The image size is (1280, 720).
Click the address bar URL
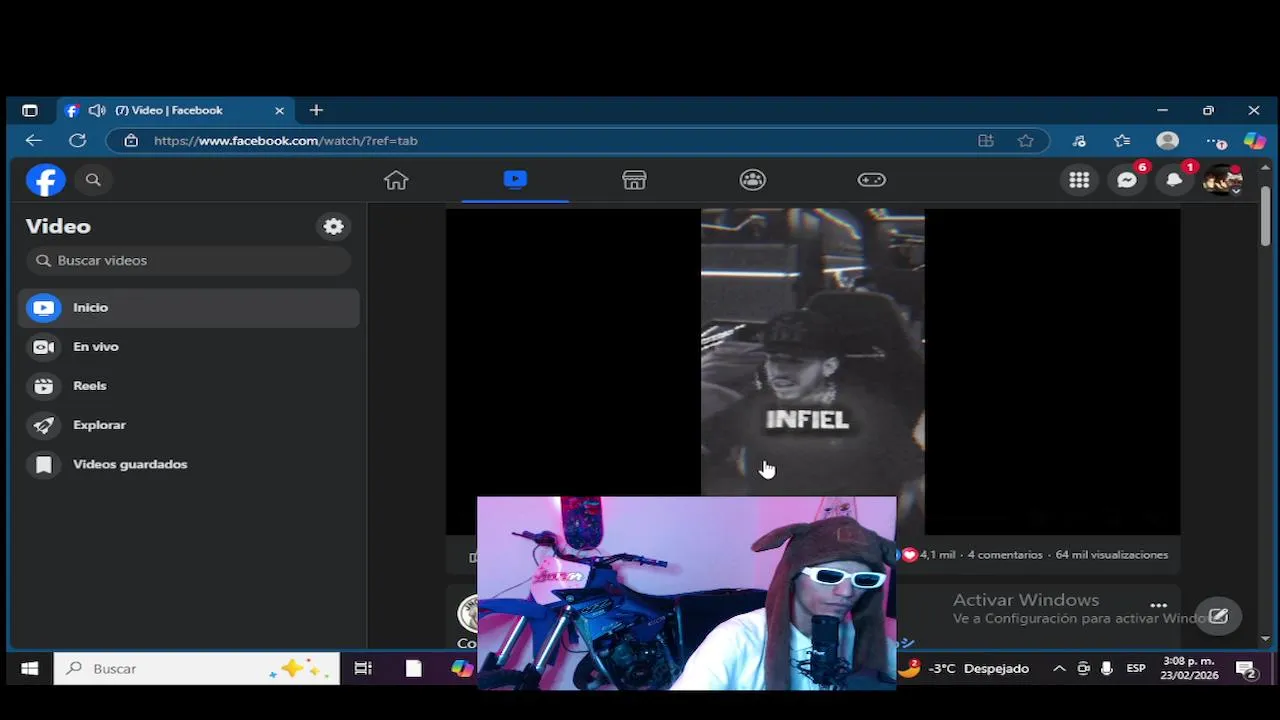(286, 141)
